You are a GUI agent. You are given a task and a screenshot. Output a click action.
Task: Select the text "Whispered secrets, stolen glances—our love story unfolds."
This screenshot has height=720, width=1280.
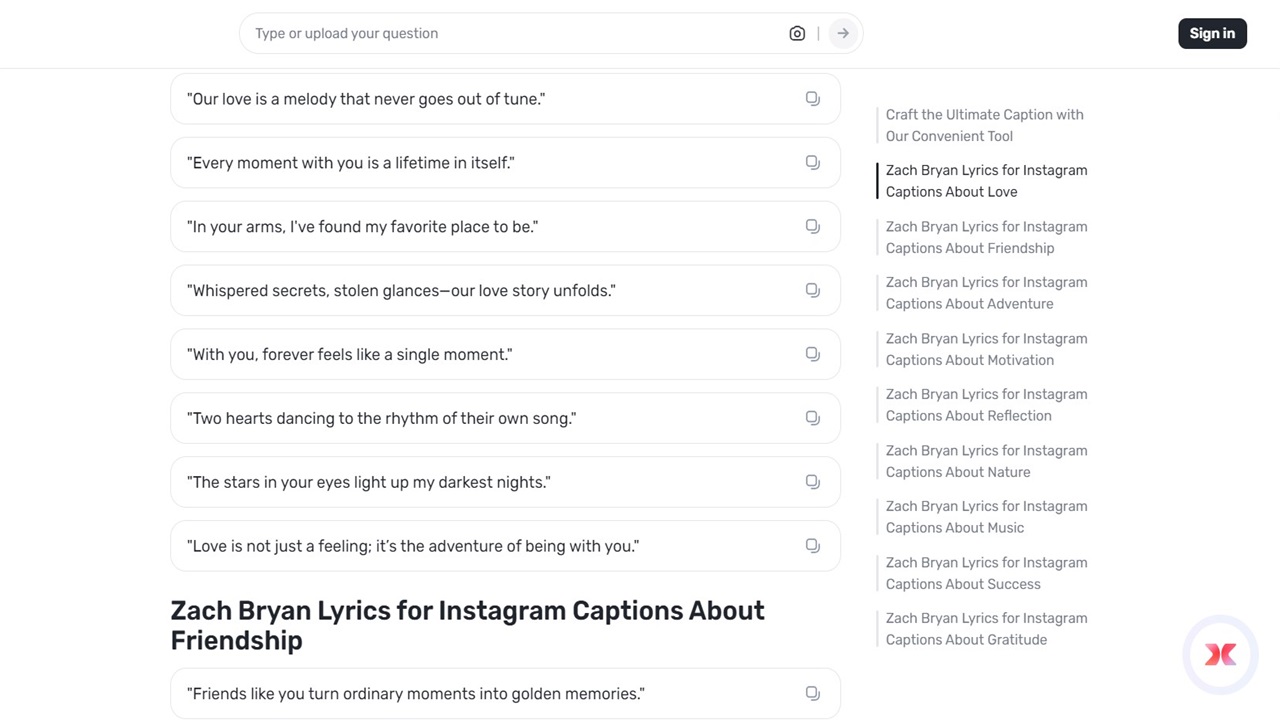(401, 291)
